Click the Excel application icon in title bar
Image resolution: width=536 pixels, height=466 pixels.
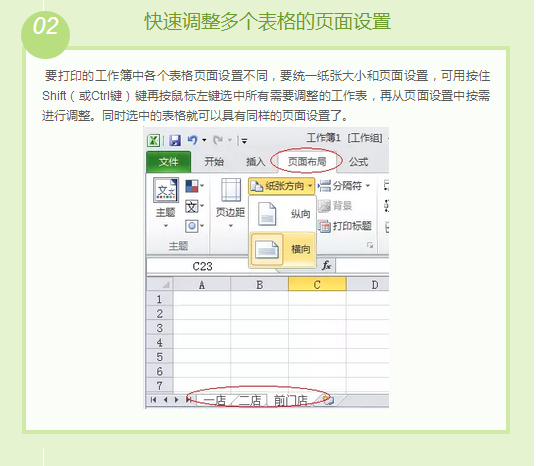pos(153,140)
